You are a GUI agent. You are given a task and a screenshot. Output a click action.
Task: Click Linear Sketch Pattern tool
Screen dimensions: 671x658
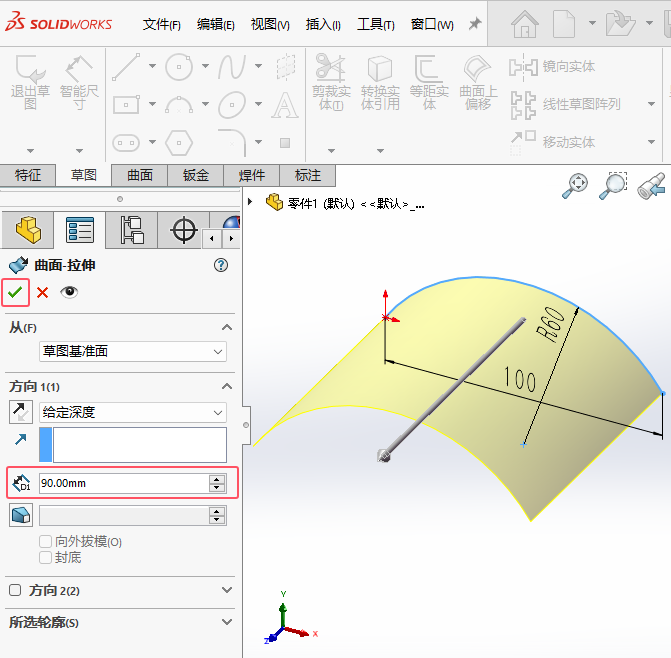pos(565,104)
